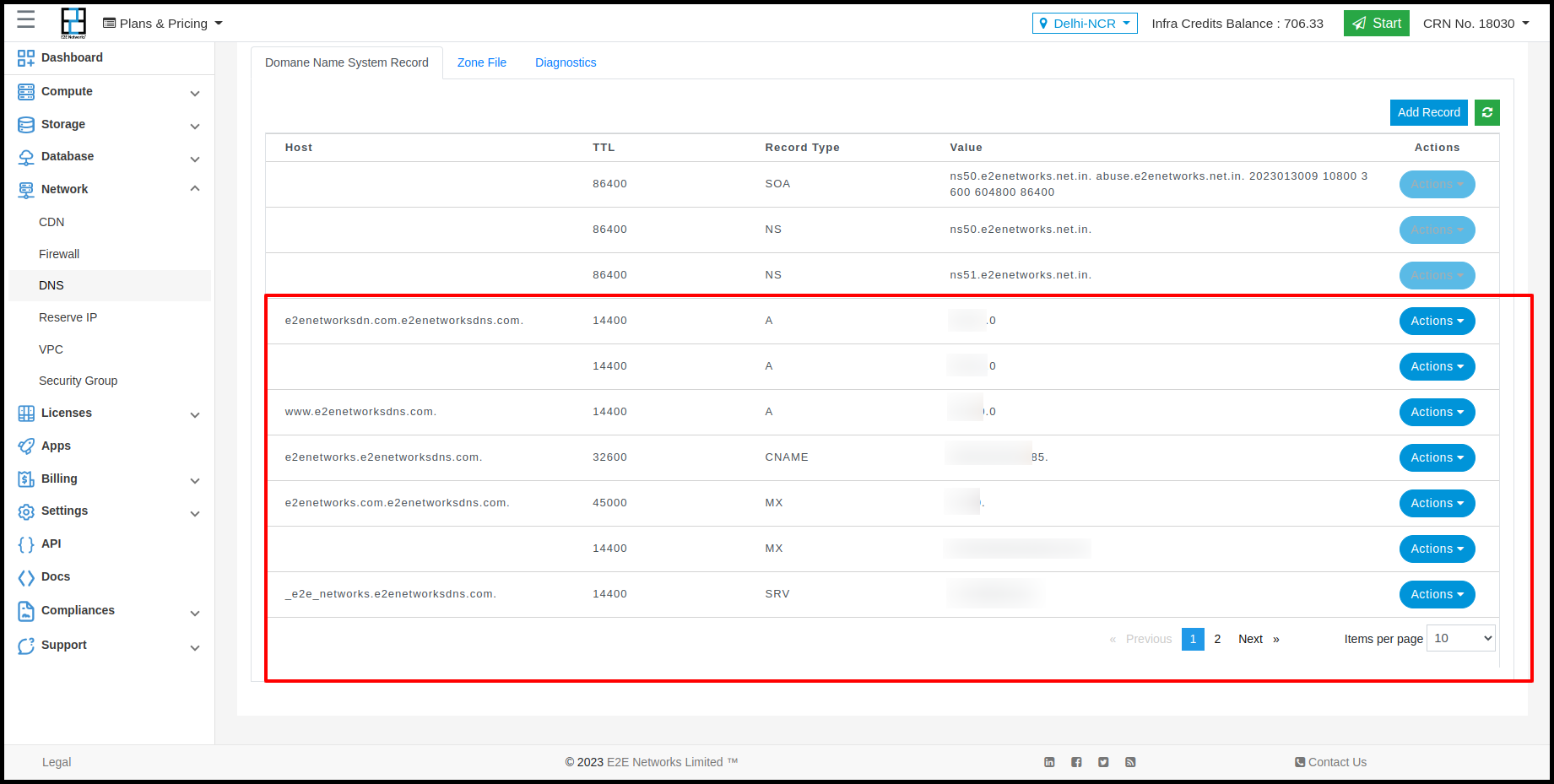This screenshot has height=784, width=1554.
Task: Expand the Billing section chevron
Action: coord(195,480)
